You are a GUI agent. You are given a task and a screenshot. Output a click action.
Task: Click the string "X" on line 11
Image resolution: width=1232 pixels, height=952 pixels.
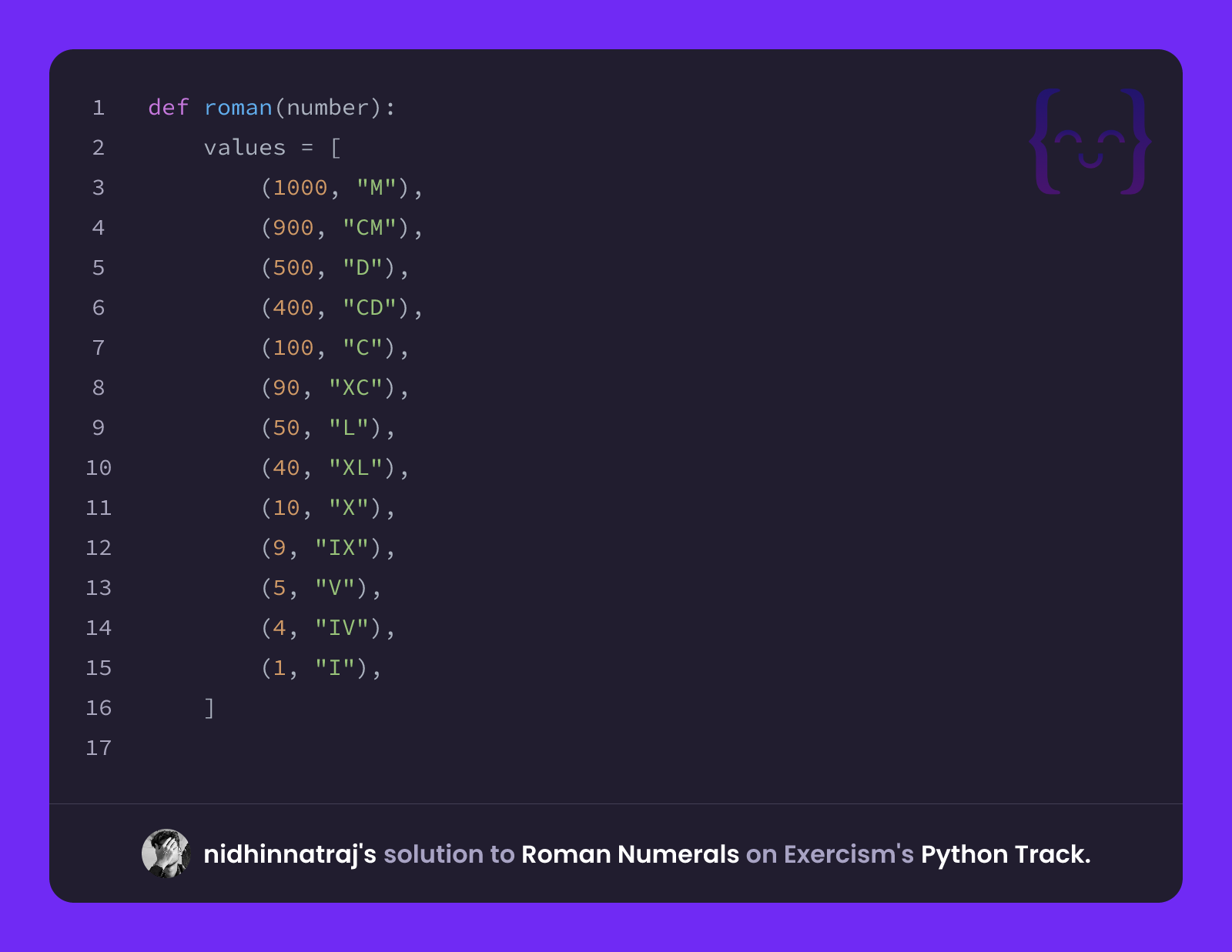349,508
